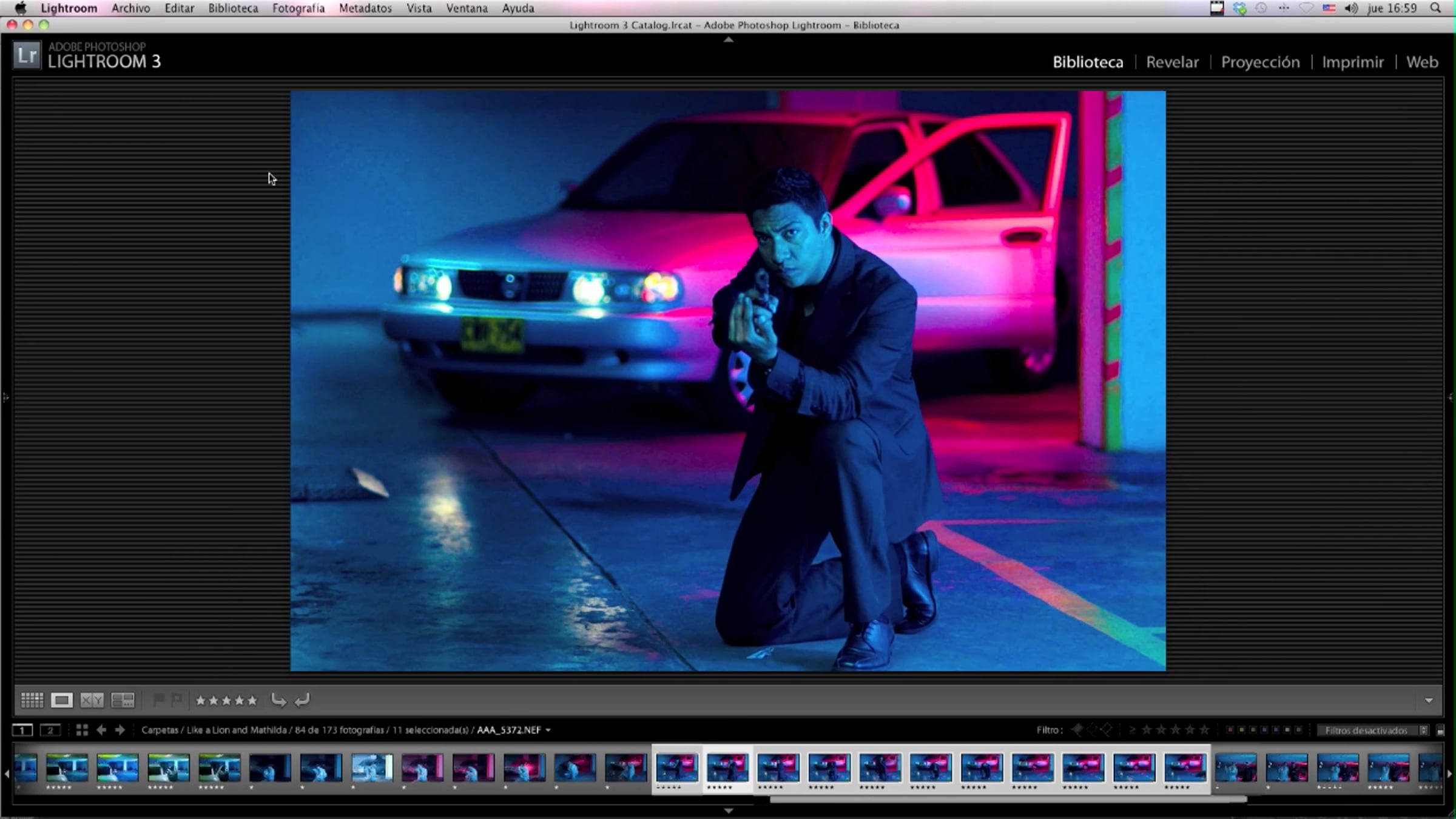The height and width of the screenshot is (819, 1456).
Task: Open toolbar content options triangle
Action: (x=1429, y=701)
